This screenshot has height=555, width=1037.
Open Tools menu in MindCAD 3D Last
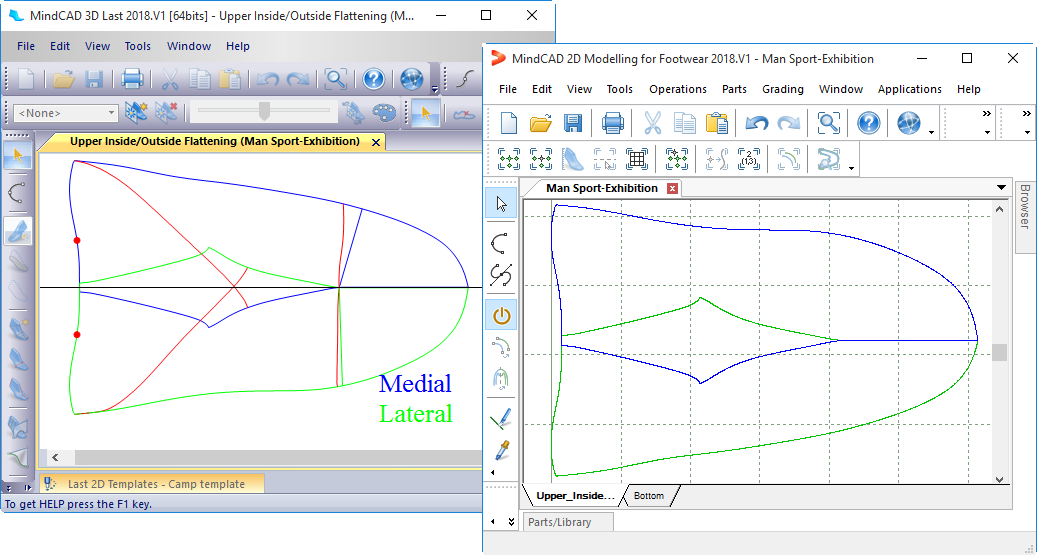point(138,46)
